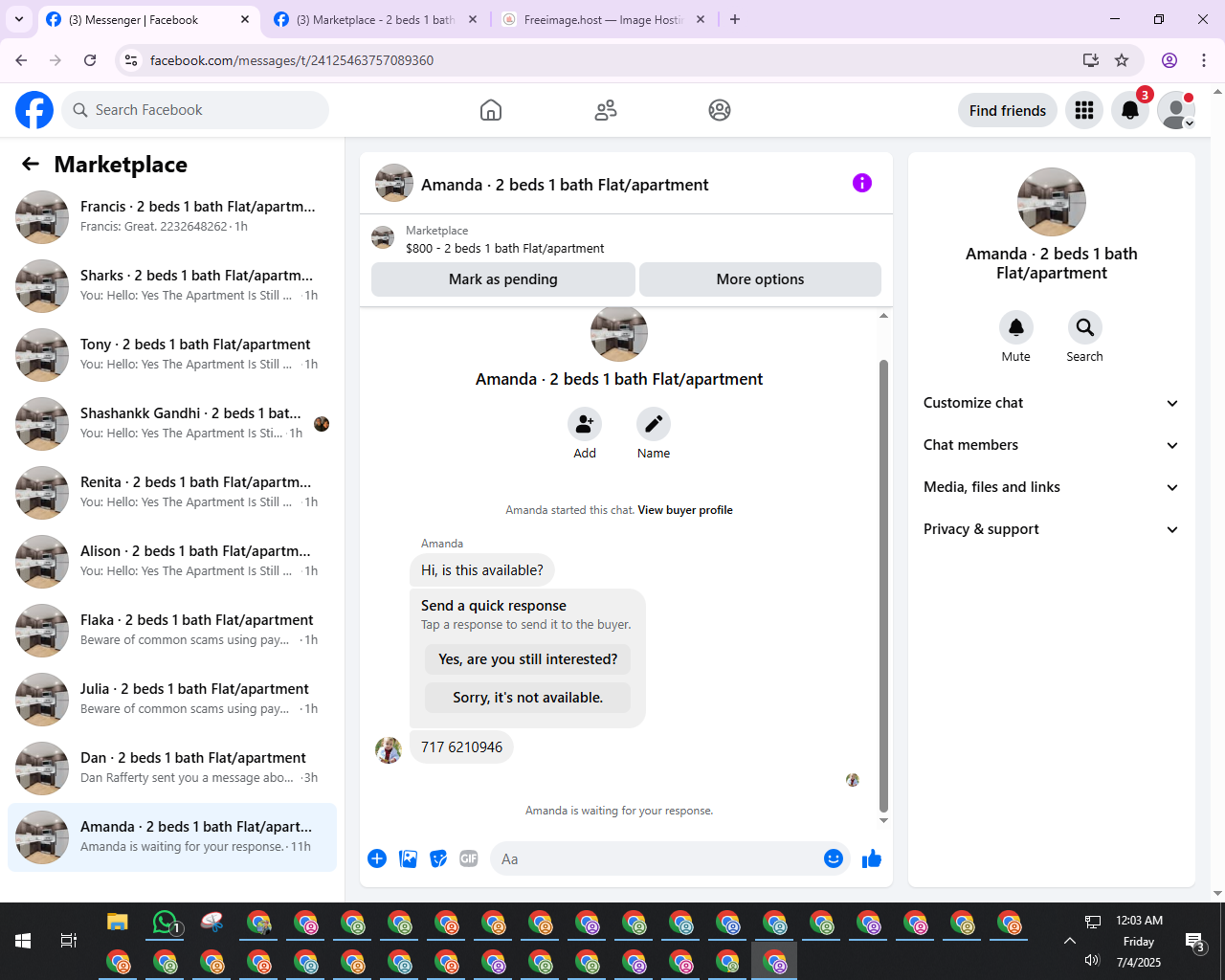Add people to the Amanda chat
Screen dimensions: 1225x980
point(585,423)
